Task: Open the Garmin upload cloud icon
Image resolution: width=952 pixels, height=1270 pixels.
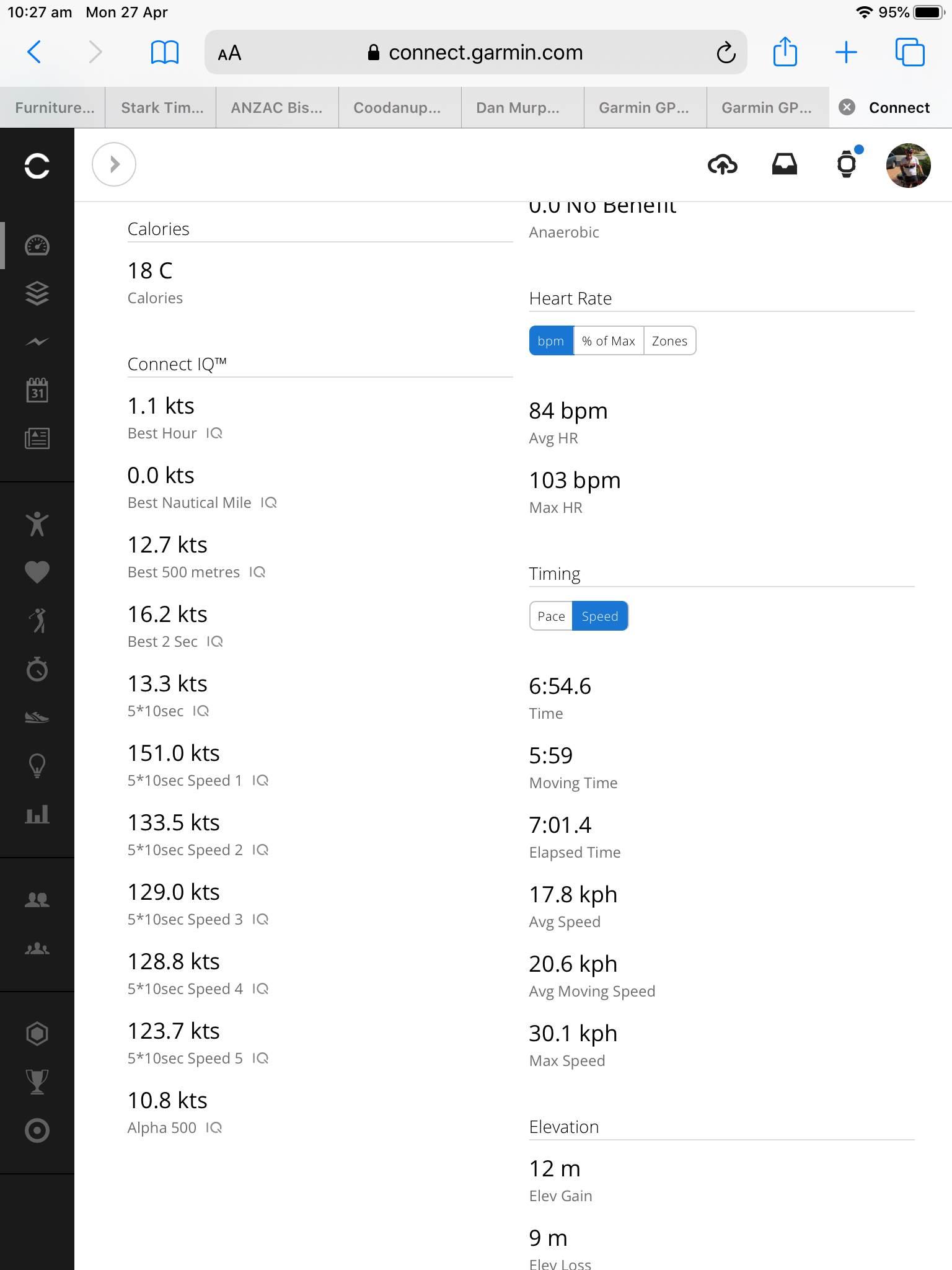Action: pyautogui.click(x=722, y=165)
